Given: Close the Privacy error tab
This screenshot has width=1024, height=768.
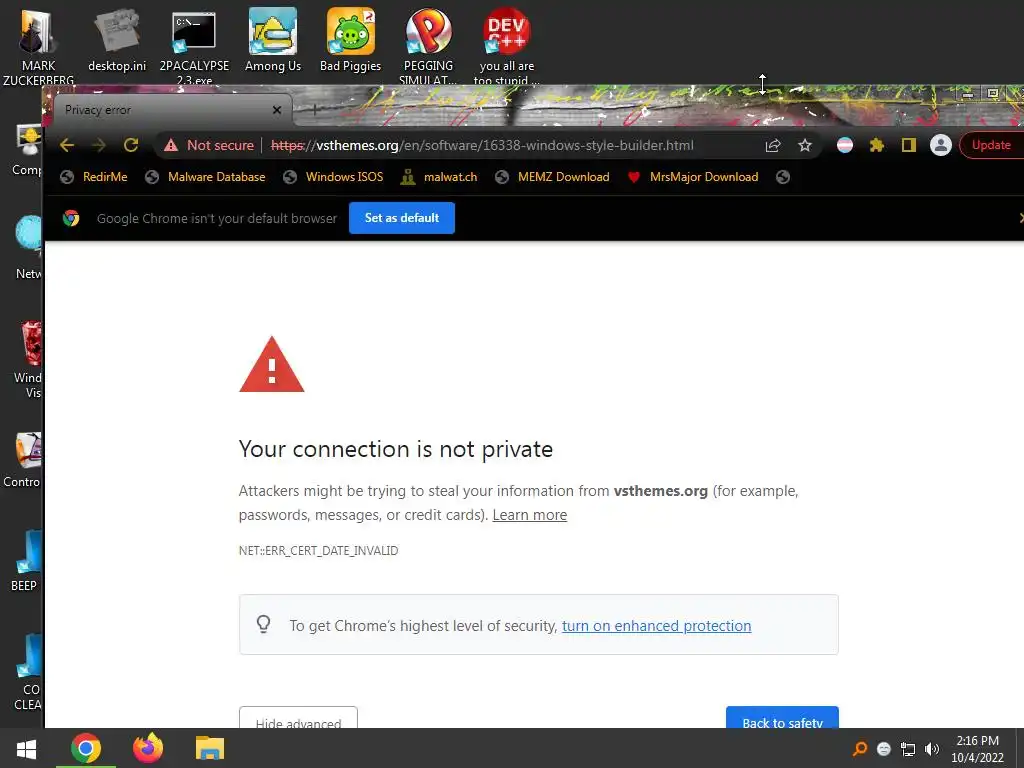Looking at the screenshot, I should click(x=277, y=110).
